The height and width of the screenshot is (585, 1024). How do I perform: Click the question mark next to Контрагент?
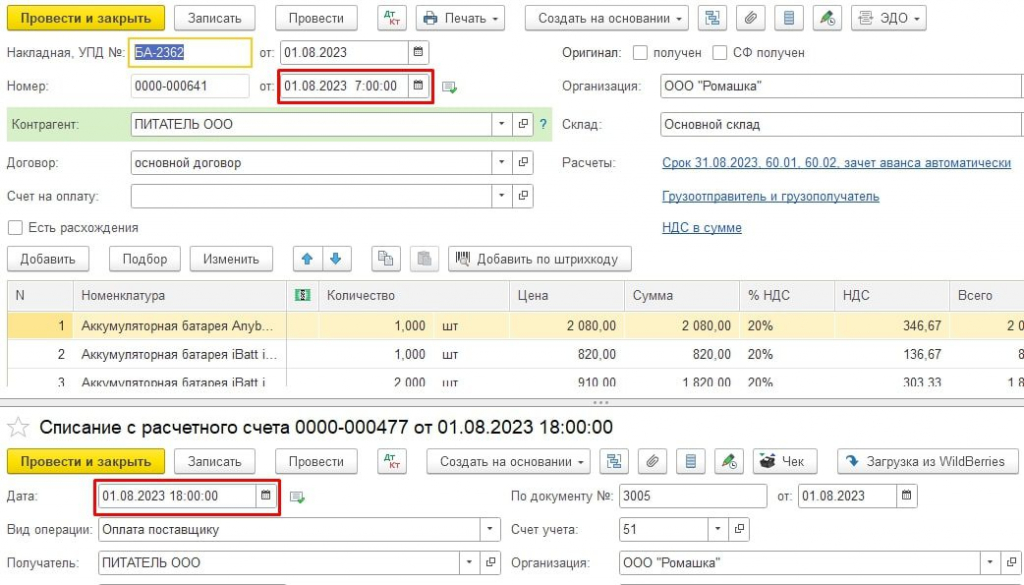point(543,124)
